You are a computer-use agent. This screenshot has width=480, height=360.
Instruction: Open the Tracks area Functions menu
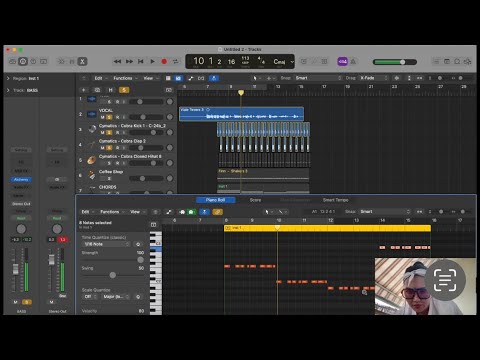pos(125,78)
